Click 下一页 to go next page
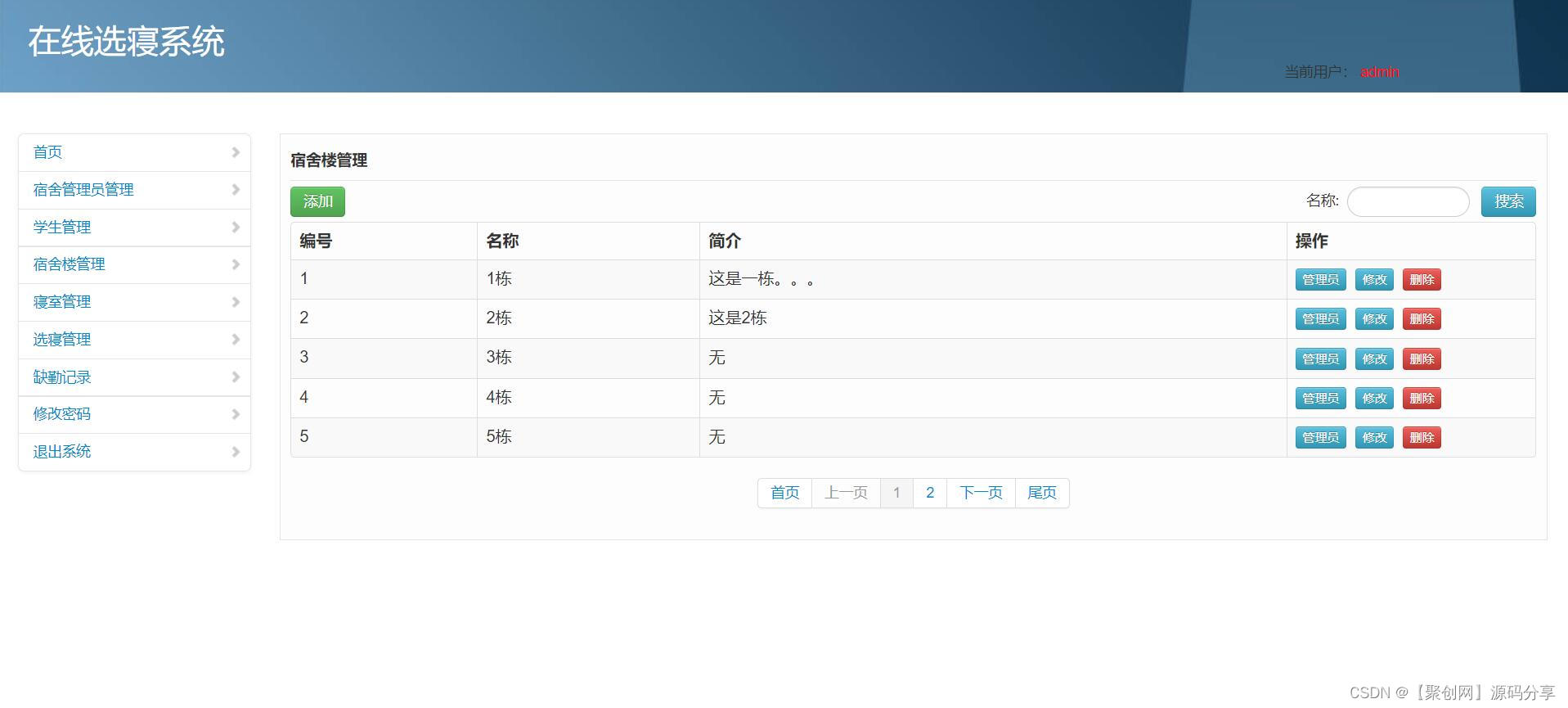The width and height of the screenshot is (1568, 708). (x=981, y=493)
